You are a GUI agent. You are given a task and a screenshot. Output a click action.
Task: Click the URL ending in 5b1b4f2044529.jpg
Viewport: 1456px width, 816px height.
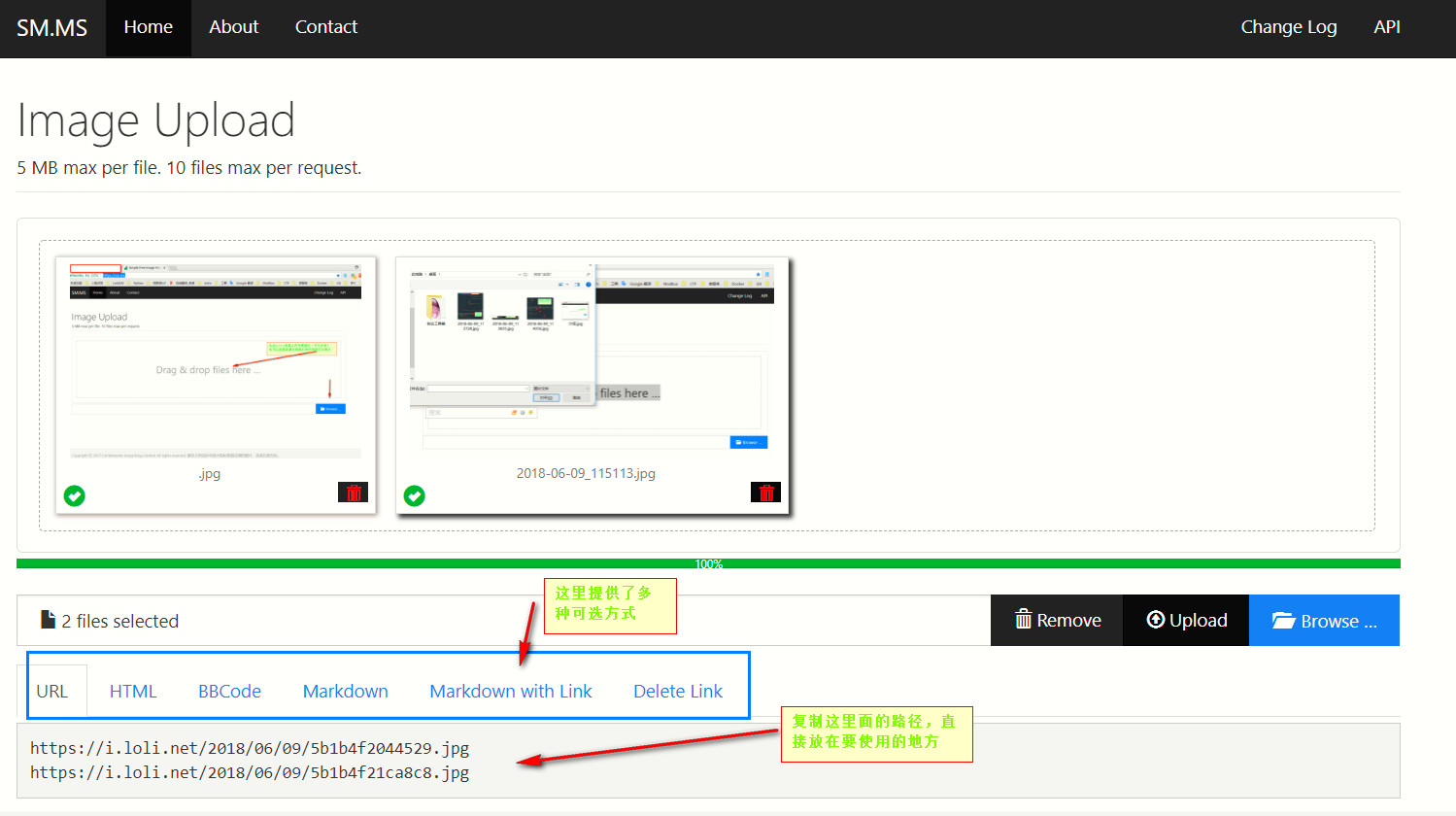(x=250, y=748)
